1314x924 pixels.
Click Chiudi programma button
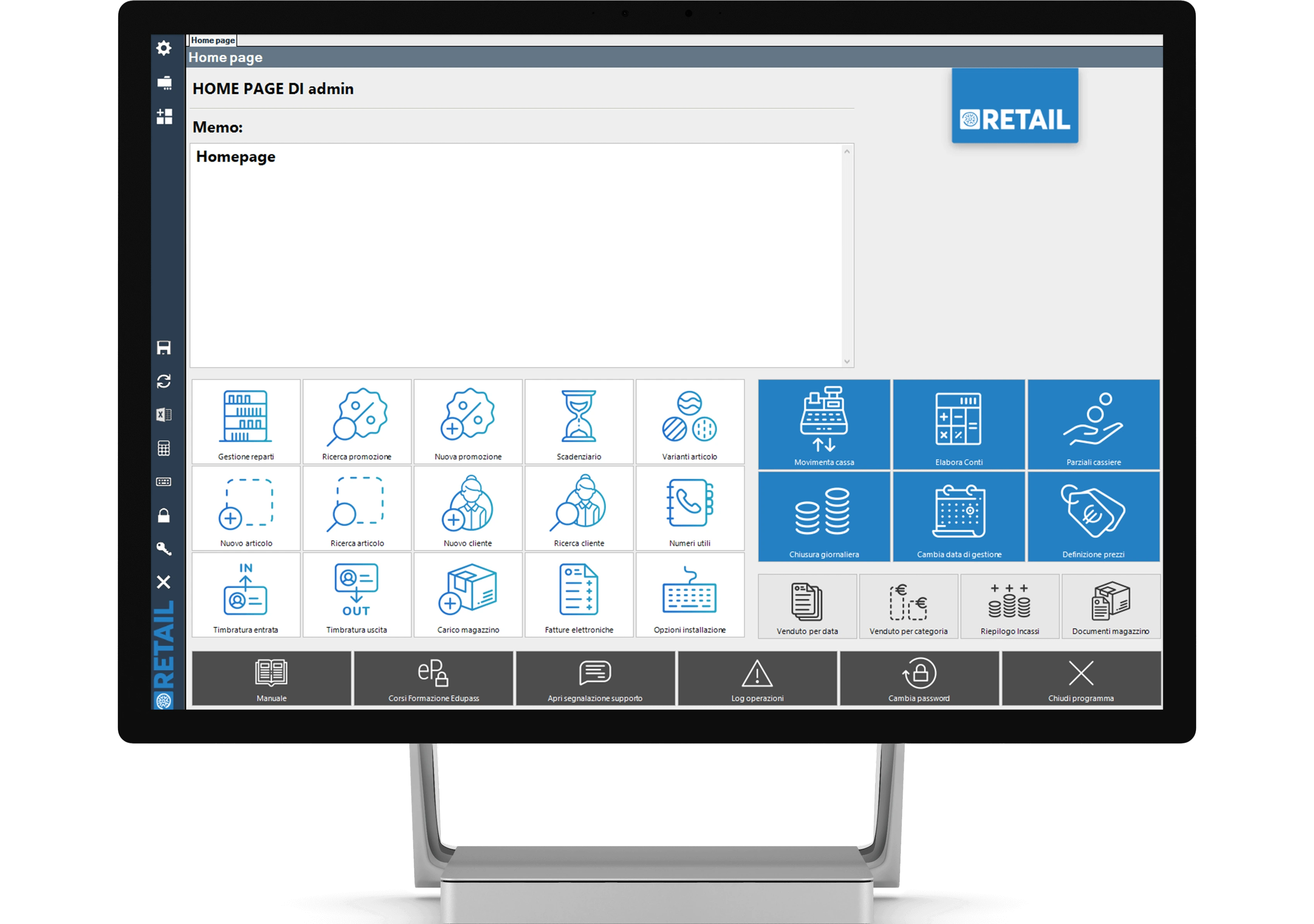pos(1081,679)
